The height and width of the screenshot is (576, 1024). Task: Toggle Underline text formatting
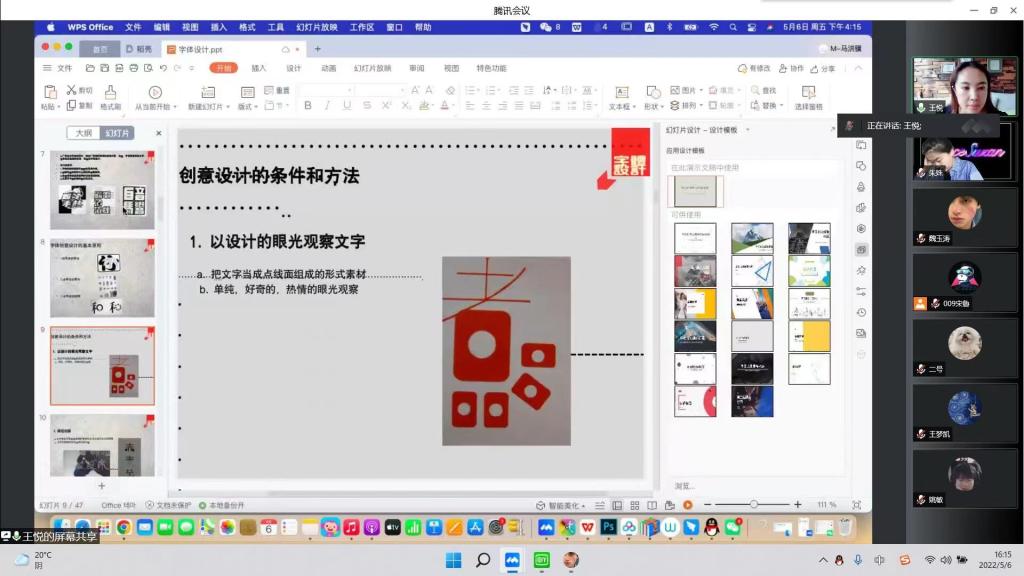pos(347,106)
